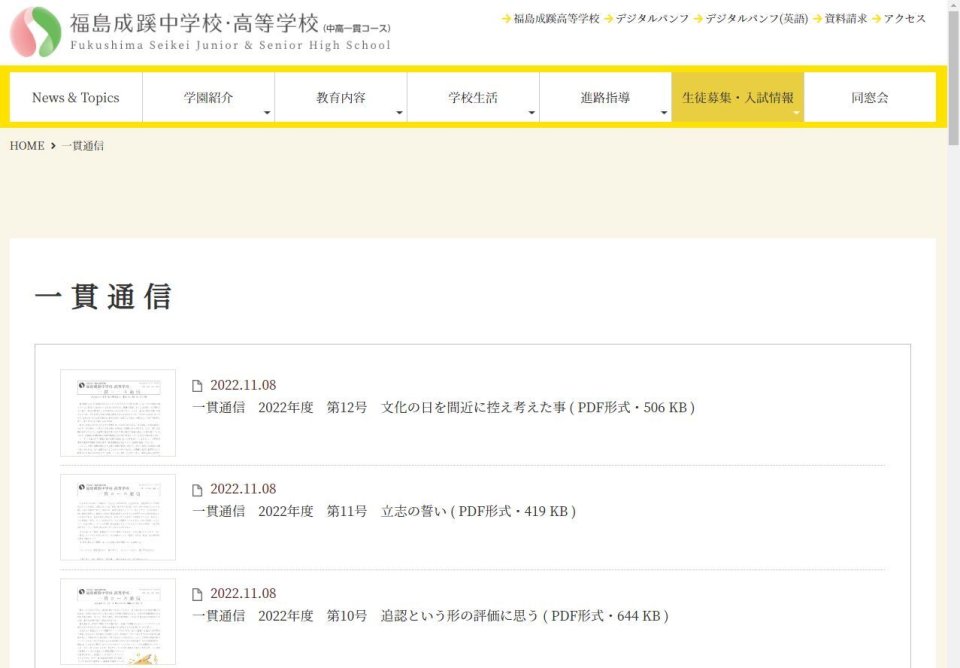
Task: Click breadcrumb chevron after HOME
Action: coord(53,146)
